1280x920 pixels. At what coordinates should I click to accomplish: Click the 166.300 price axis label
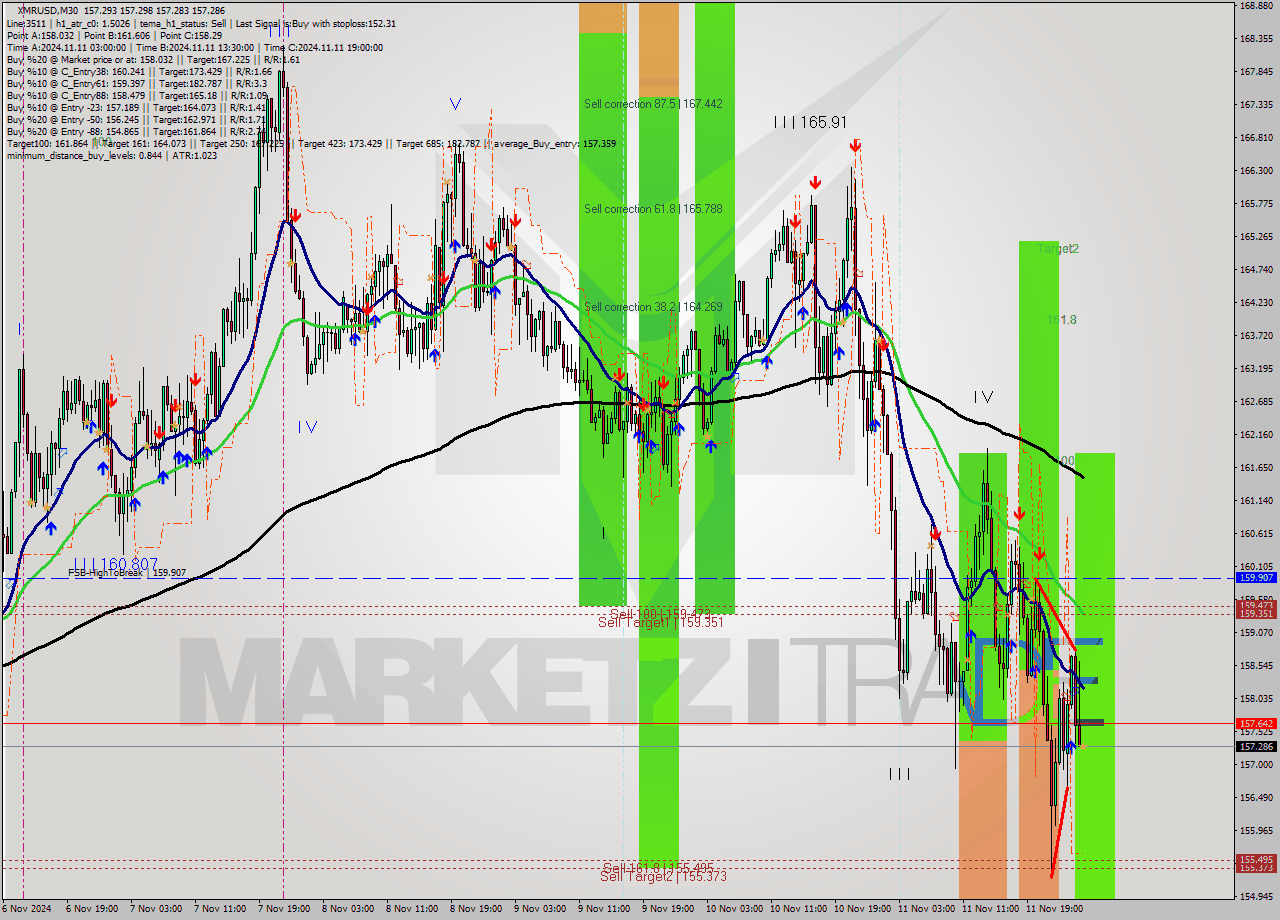point(1256,171)
